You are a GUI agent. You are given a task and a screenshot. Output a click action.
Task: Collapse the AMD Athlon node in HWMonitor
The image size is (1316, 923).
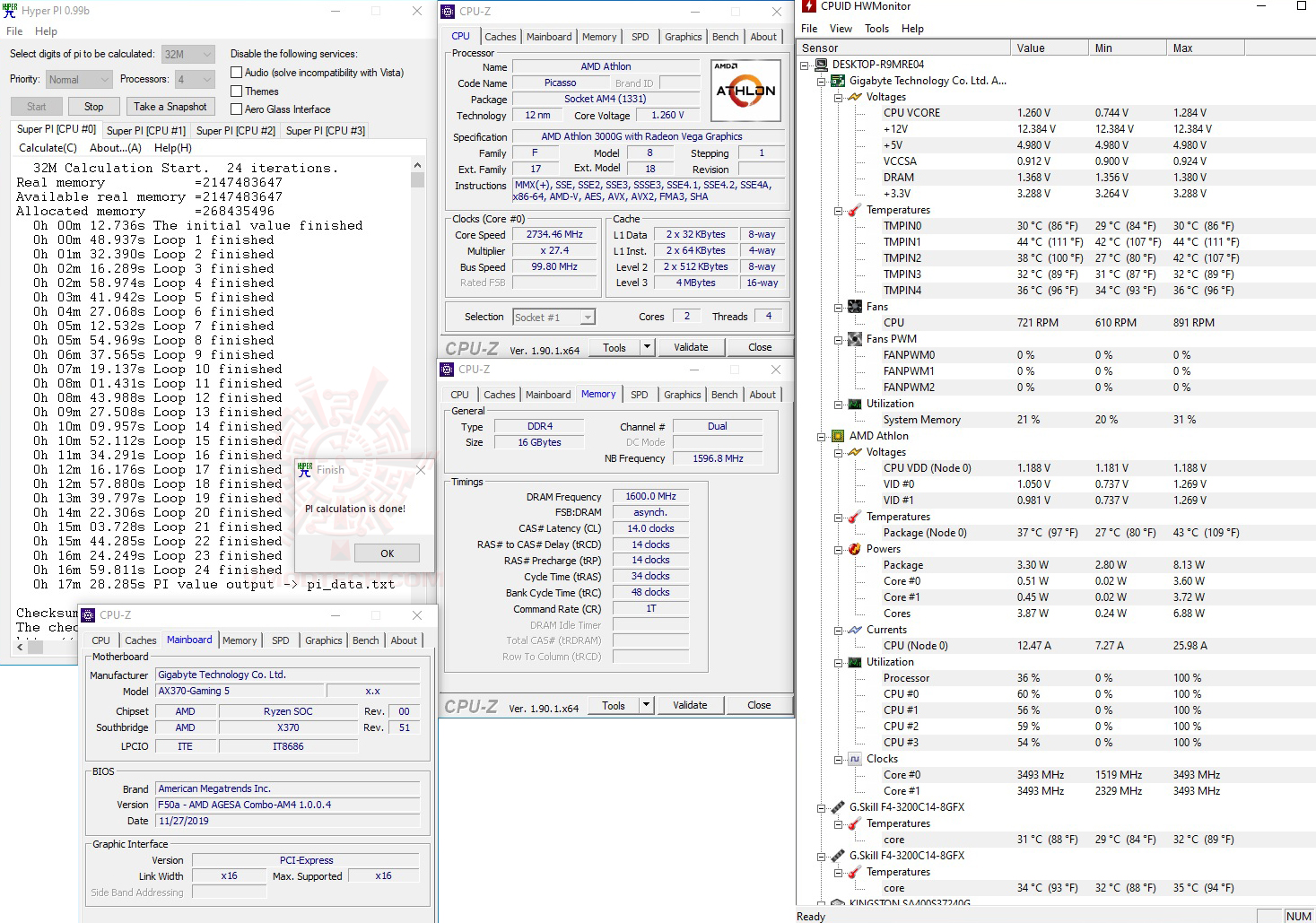[x=821, y=436]
